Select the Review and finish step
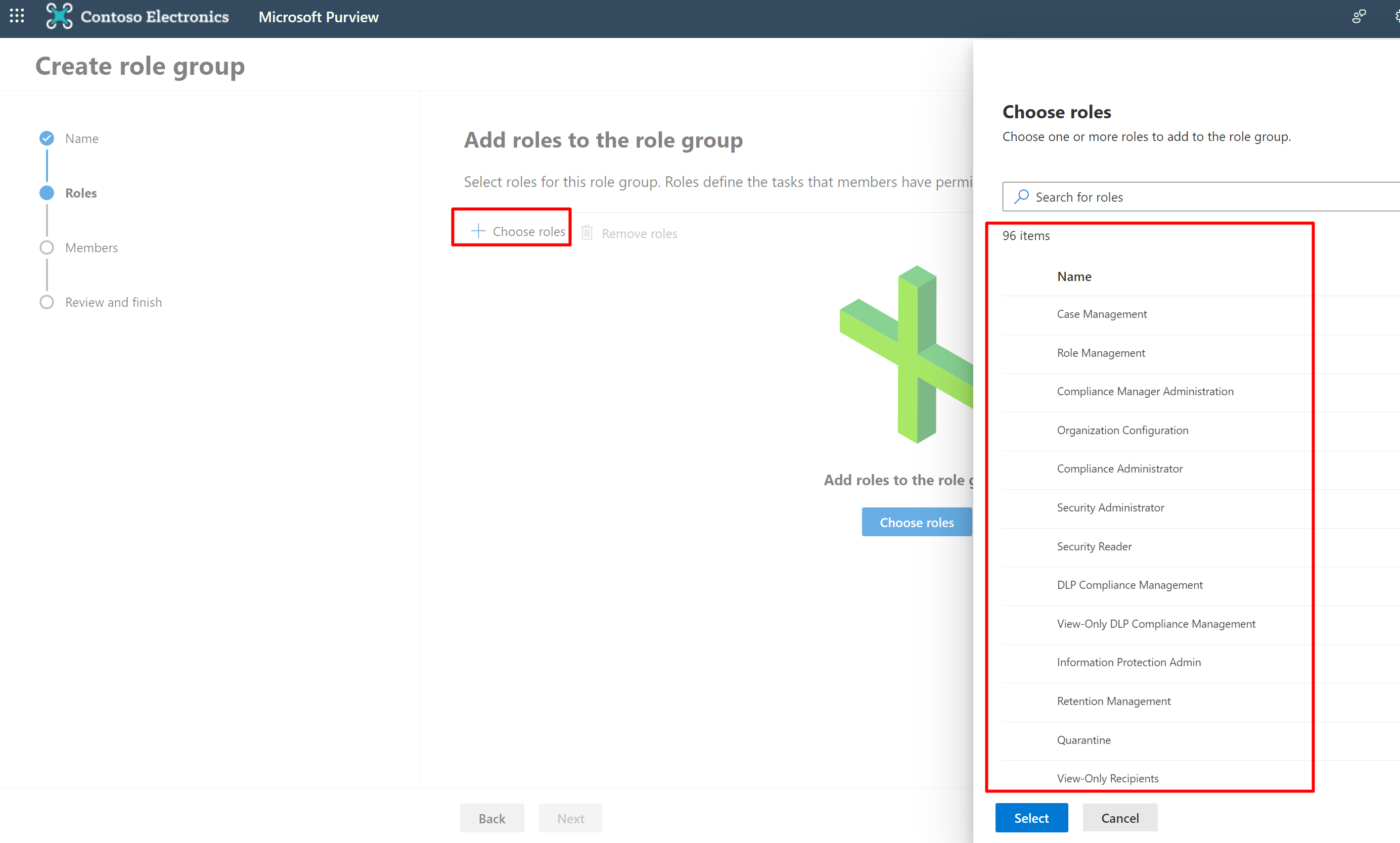Image resolution: width=1400 pixels, height=843 pixels. tap(113, 302)
